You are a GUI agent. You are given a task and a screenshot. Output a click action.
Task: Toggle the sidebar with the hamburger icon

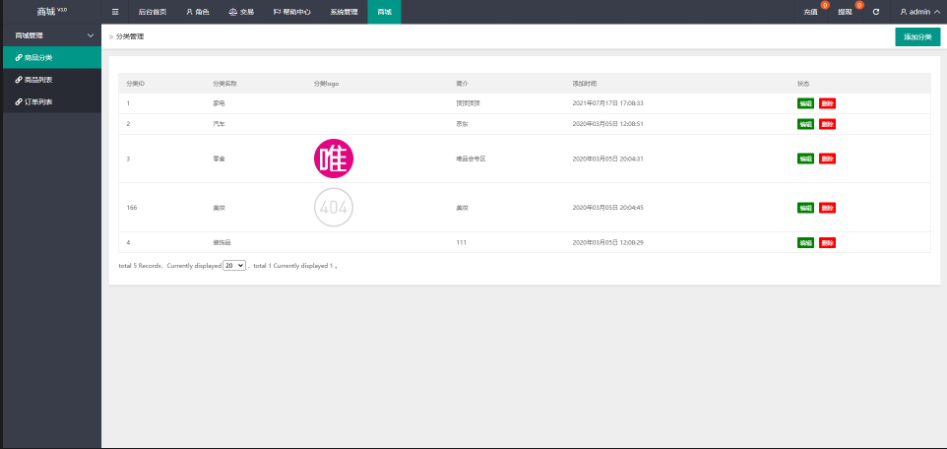(x=115, y=11)
